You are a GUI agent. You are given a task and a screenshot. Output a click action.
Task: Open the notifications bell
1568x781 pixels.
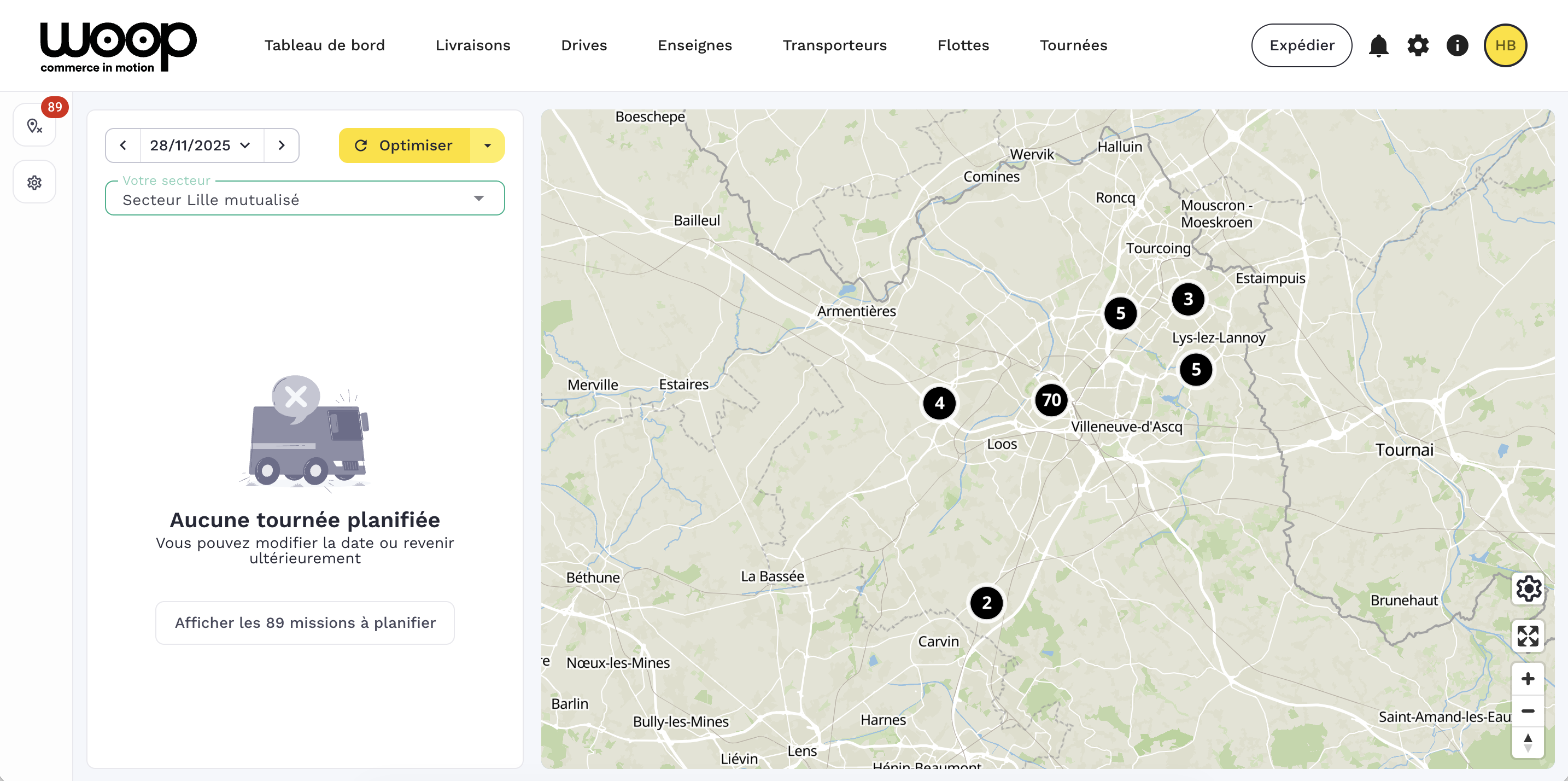click(x=1378, y=45)
